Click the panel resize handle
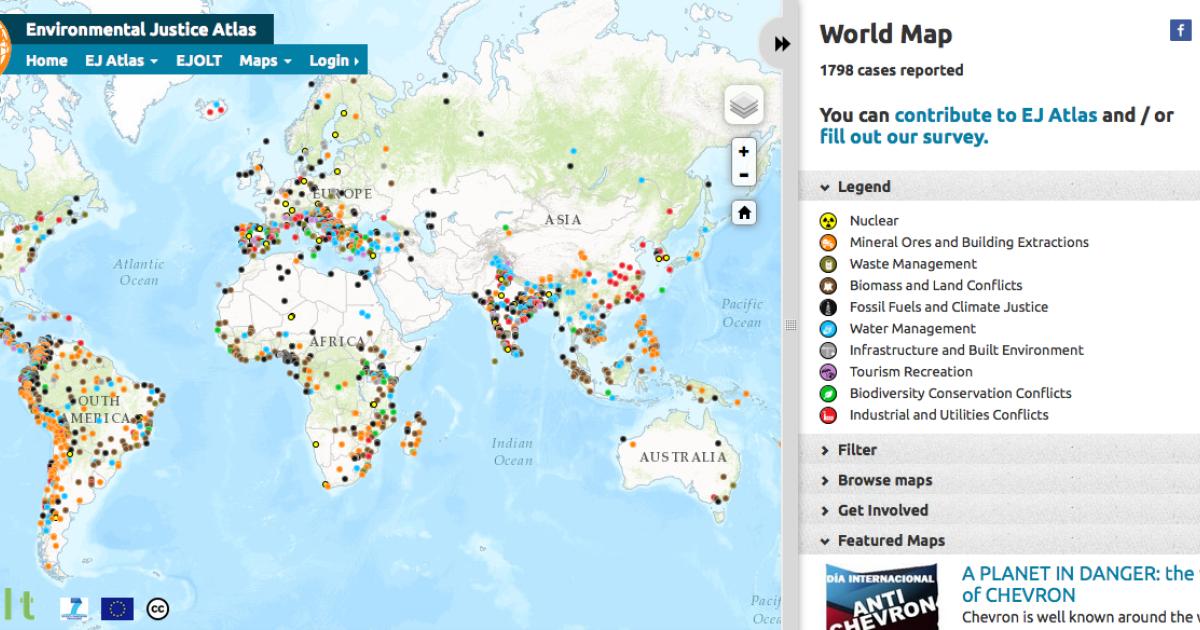 coord(790,325)
